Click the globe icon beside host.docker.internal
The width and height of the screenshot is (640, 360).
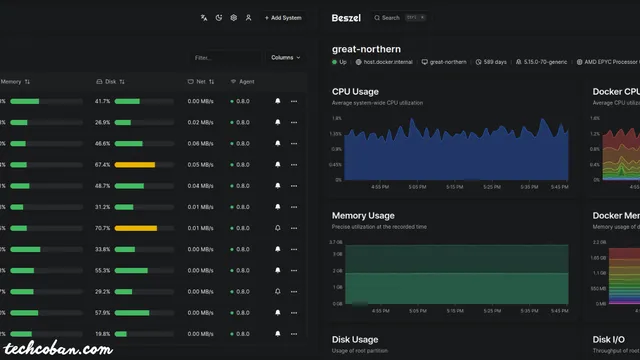pyautogui.click(x=358, y=62)
